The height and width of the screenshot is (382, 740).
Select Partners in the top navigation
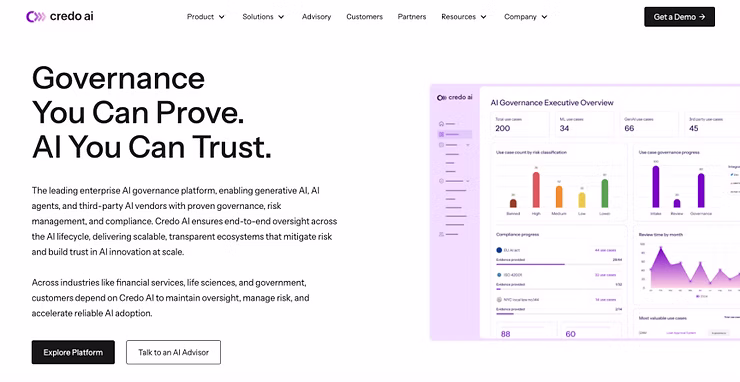coord(412,17)
